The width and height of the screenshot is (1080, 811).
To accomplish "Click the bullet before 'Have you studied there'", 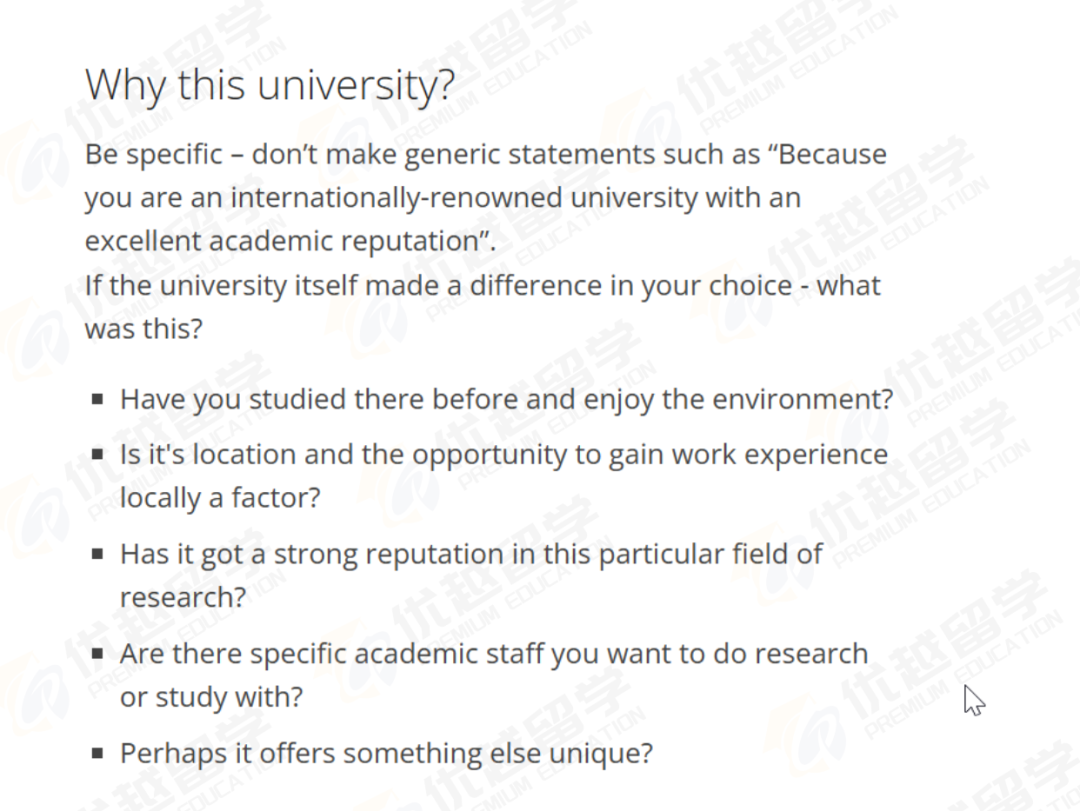I will 98,399.
